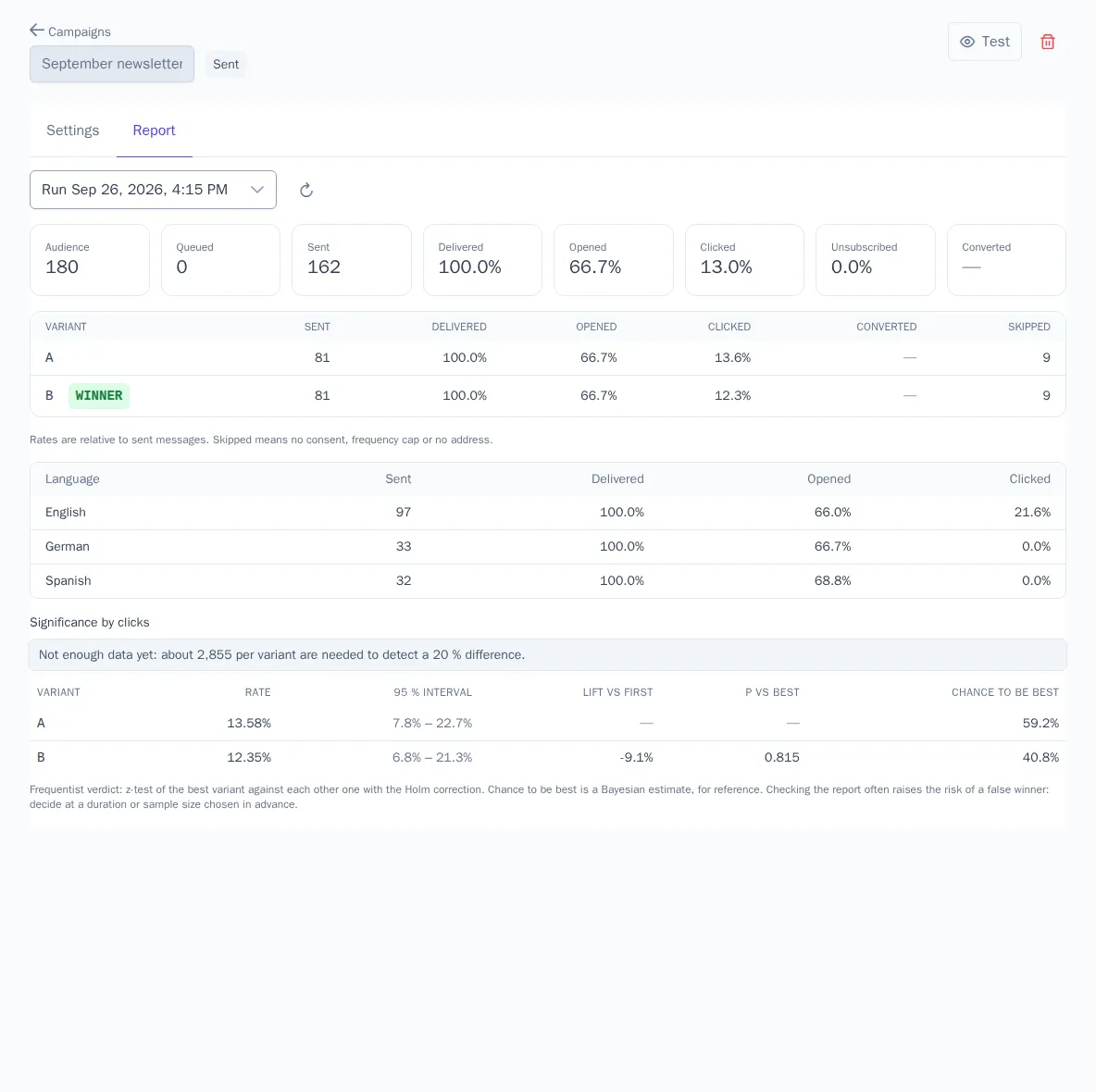Screen dimensions: 1096x1092
Task: Click chance to be best 40.8%
Action: 1040,757
